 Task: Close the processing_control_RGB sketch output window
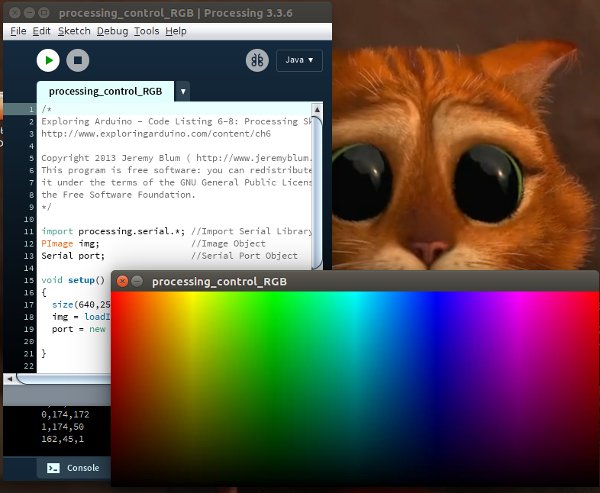tap(120, 281)
